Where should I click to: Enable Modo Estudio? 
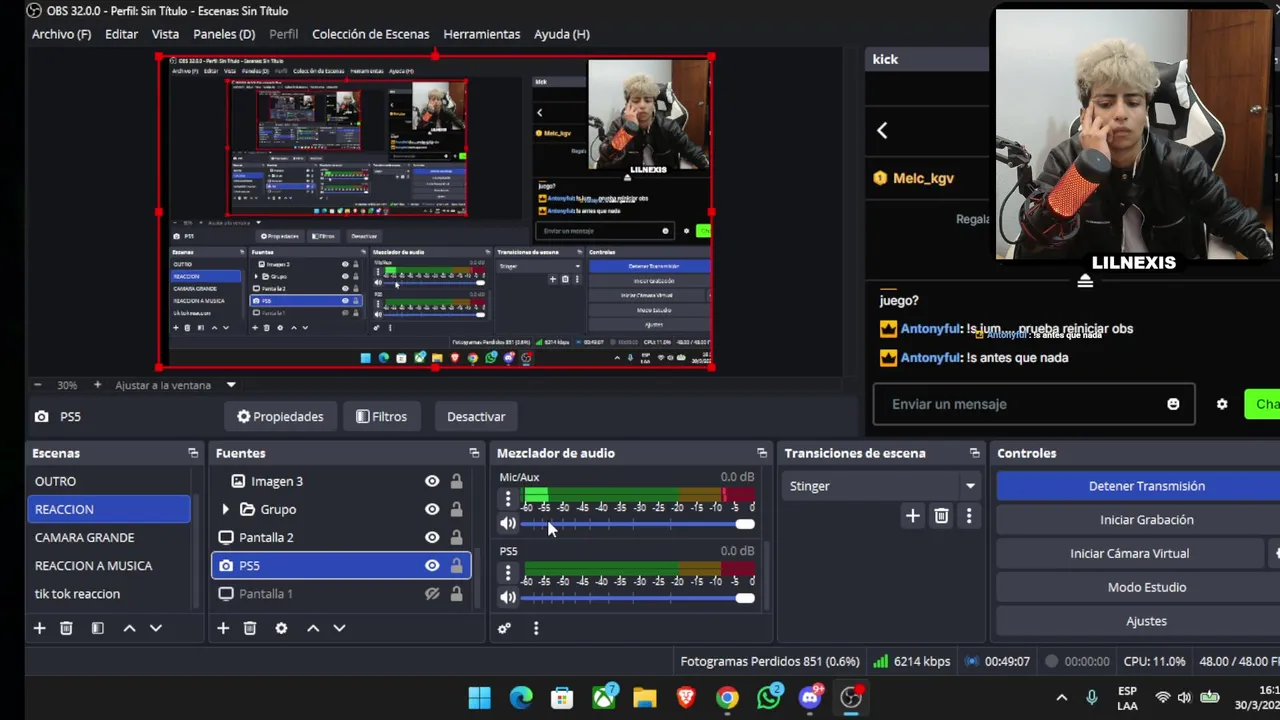pyautogui.click(x=1146, y=587)
